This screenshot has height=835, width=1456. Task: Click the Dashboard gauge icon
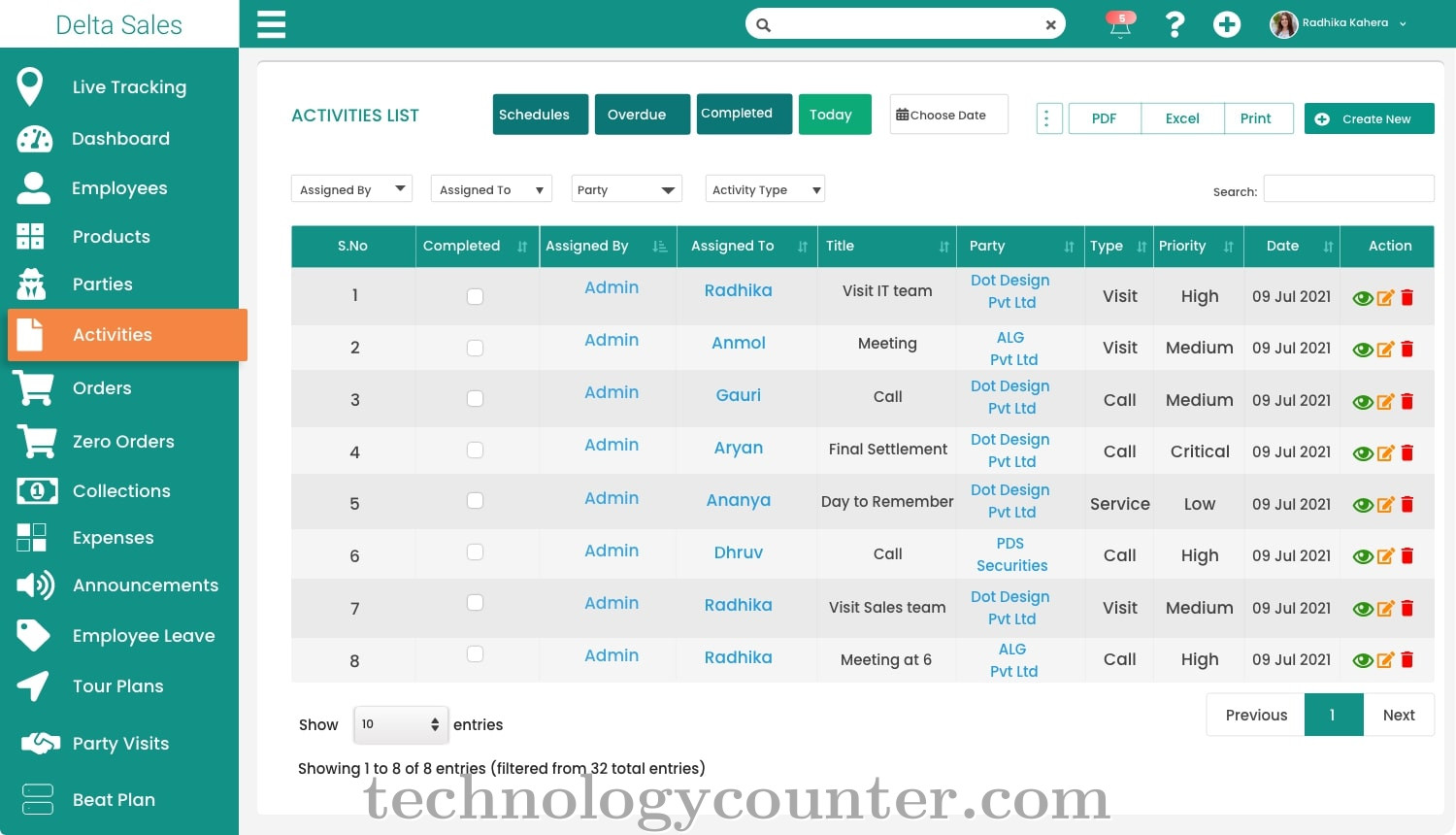tap(35, 139)
